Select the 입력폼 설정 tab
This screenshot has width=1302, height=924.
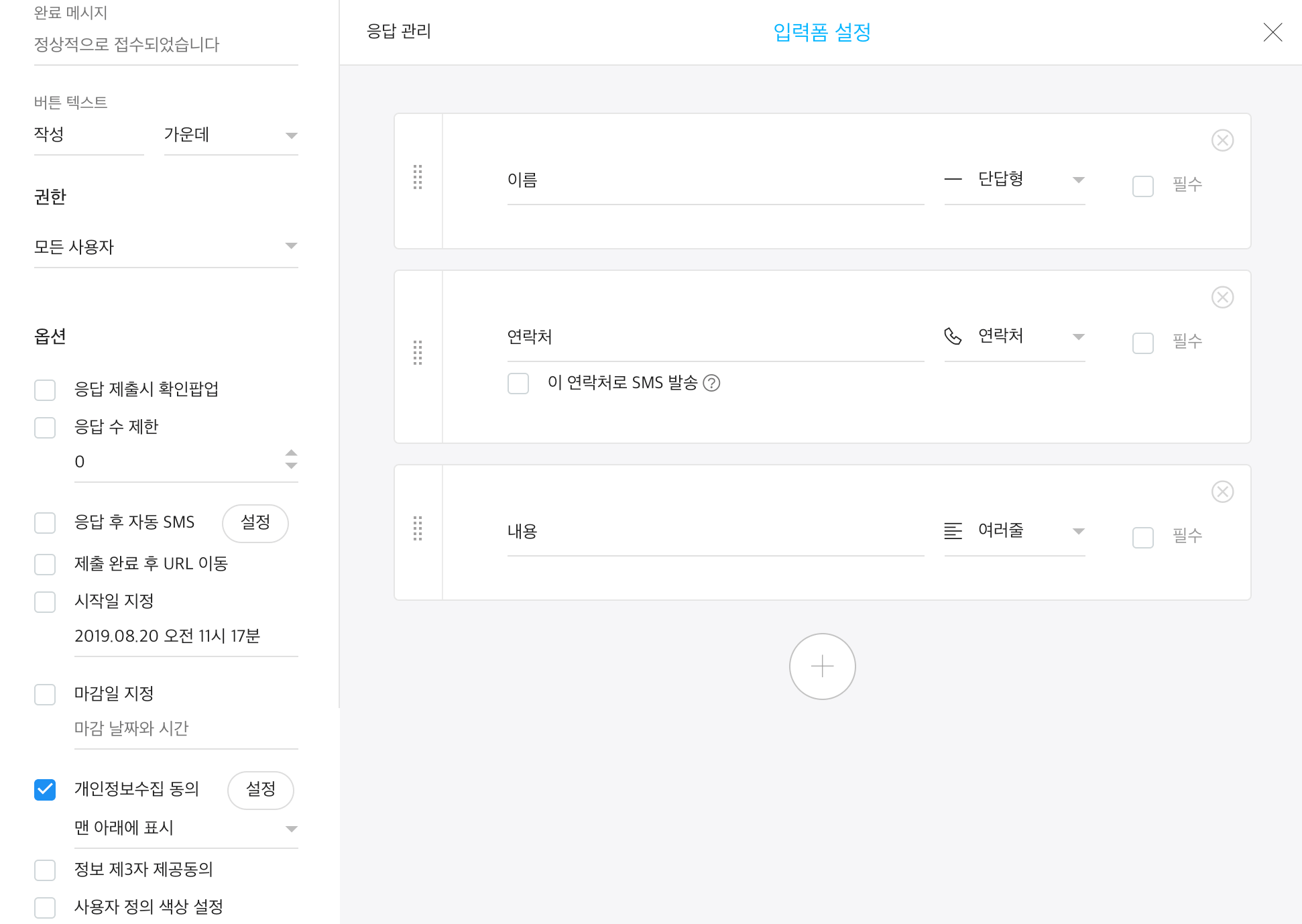(821, 32)
